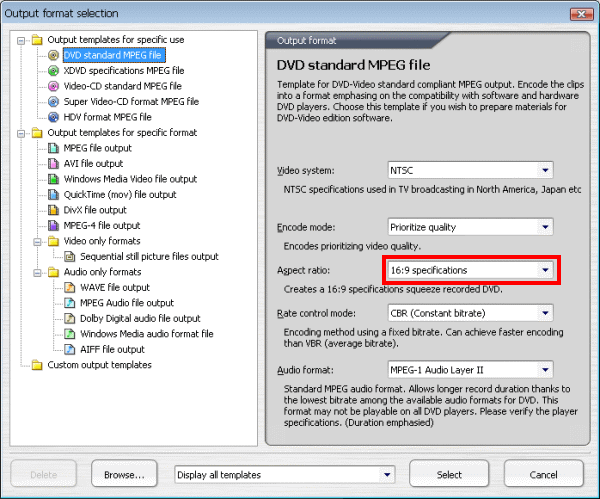The width and height of the screenshot is (600, 499).
Task: Select Custom output templates folder label
Action: (99, 365)
